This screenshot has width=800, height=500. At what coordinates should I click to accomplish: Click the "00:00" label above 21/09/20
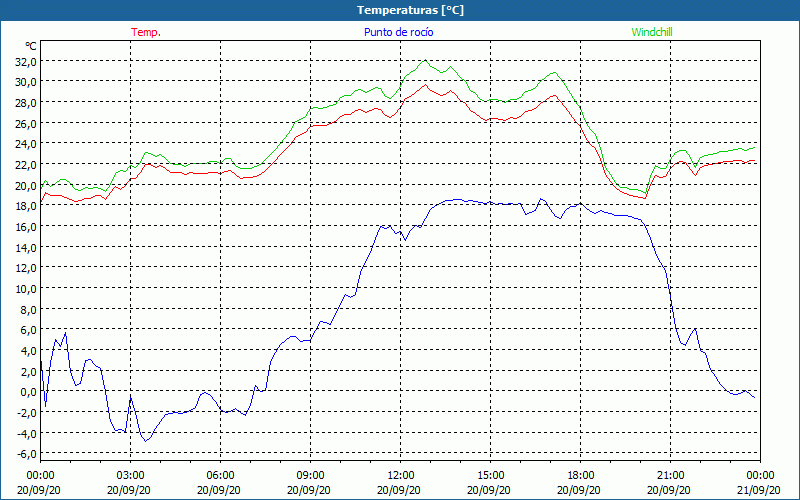(760, 476)
